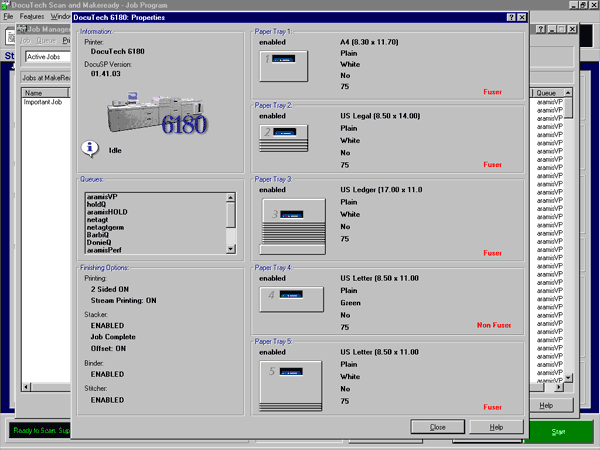Image resolution: width=600 pixels, height=450 pixels.
Task: Click the Non Fuser label in Tray 4
Action: coord(494,325)
